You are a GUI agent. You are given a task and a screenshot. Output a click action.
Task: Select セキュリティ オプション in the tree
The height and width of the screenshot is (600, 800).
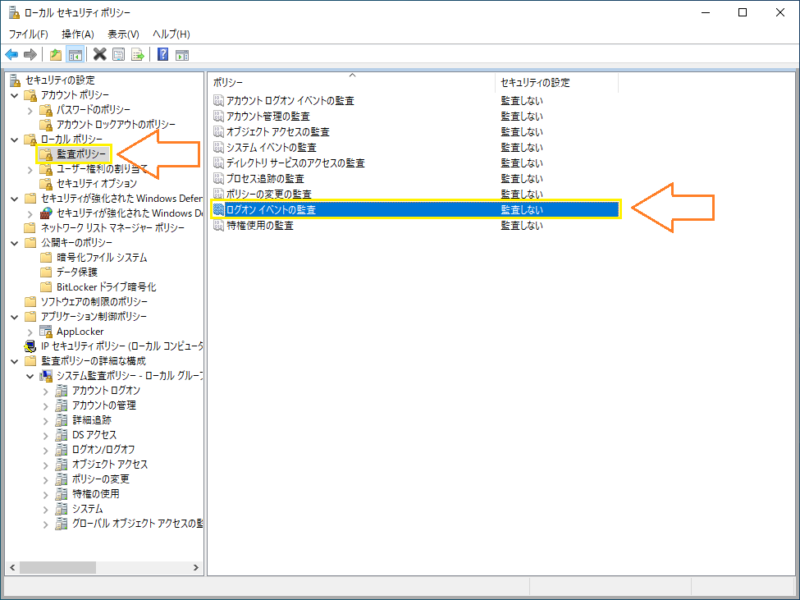[96, 184]
